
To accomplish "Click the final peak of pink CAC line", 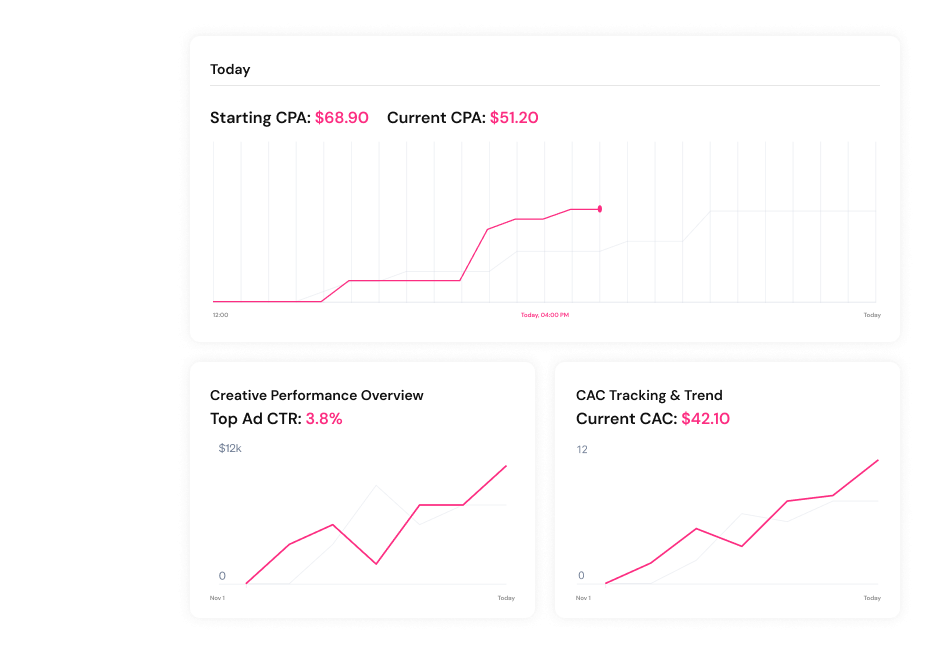I will [878, 460].
